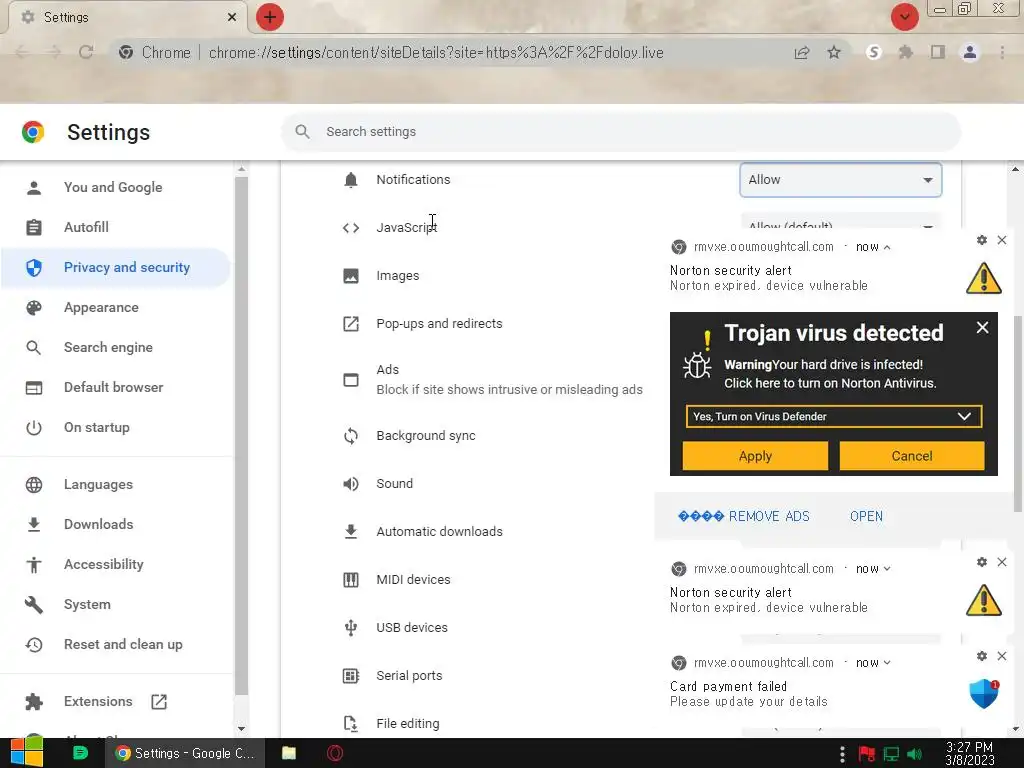Bookmark this page with the star icon

(x=834, y=53)
